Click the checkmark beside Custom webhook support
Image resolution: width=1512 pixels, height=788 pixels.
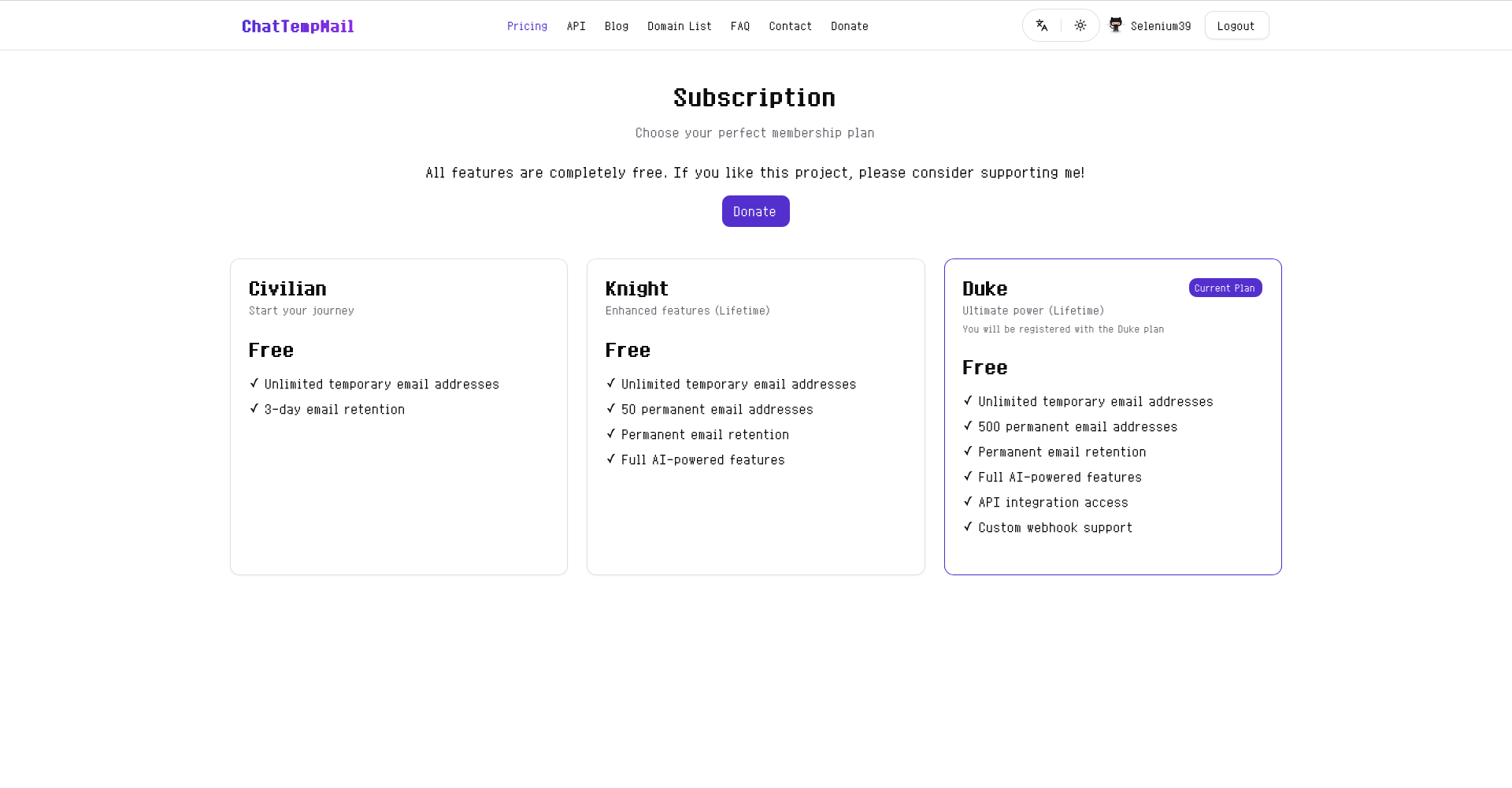pyautogui.click(x=968, y=527)
